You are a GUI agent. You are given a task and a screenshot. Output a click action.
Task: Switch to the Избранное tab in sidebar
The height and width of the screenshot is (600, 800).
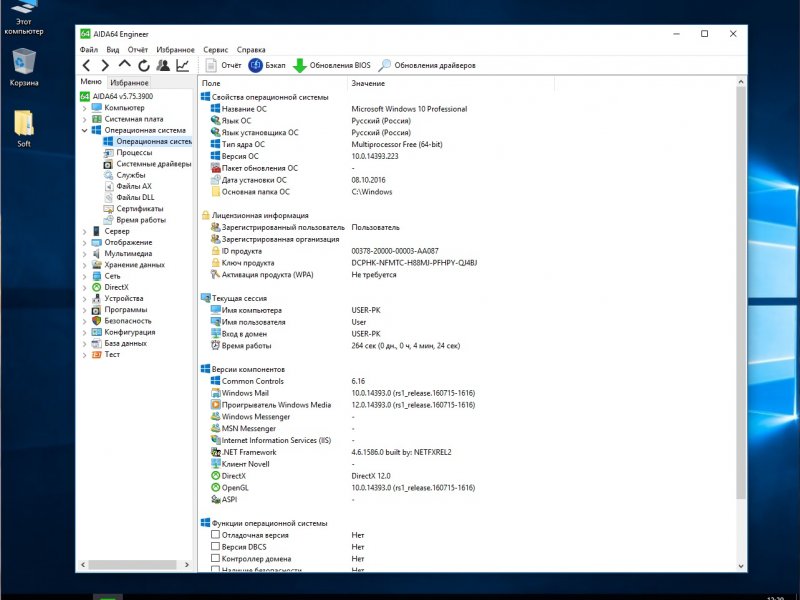pos(130,82)
